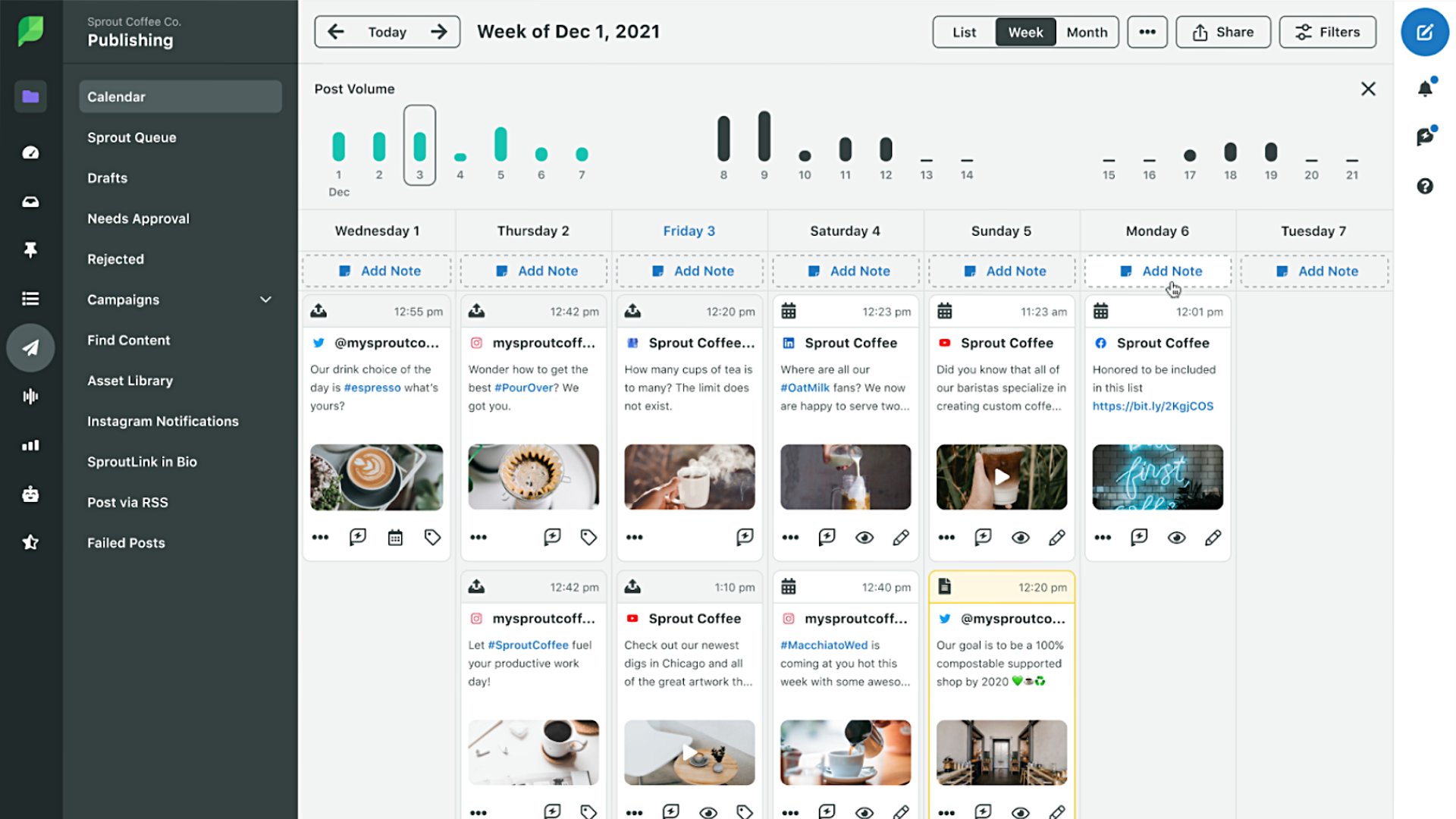The height and width of the screenshot is (819, 1456).
Task: Click the #espresso hashtag
Action: (x=372, y=388)
